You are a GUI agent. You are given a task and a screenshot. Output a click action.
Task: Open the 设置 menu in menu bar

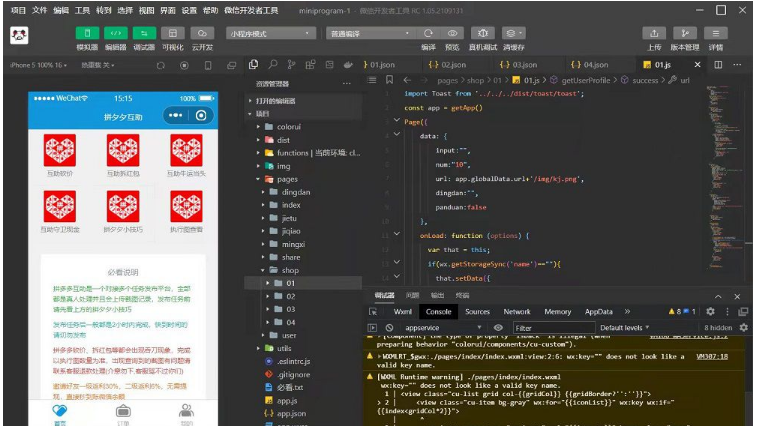tap(189, 9)
